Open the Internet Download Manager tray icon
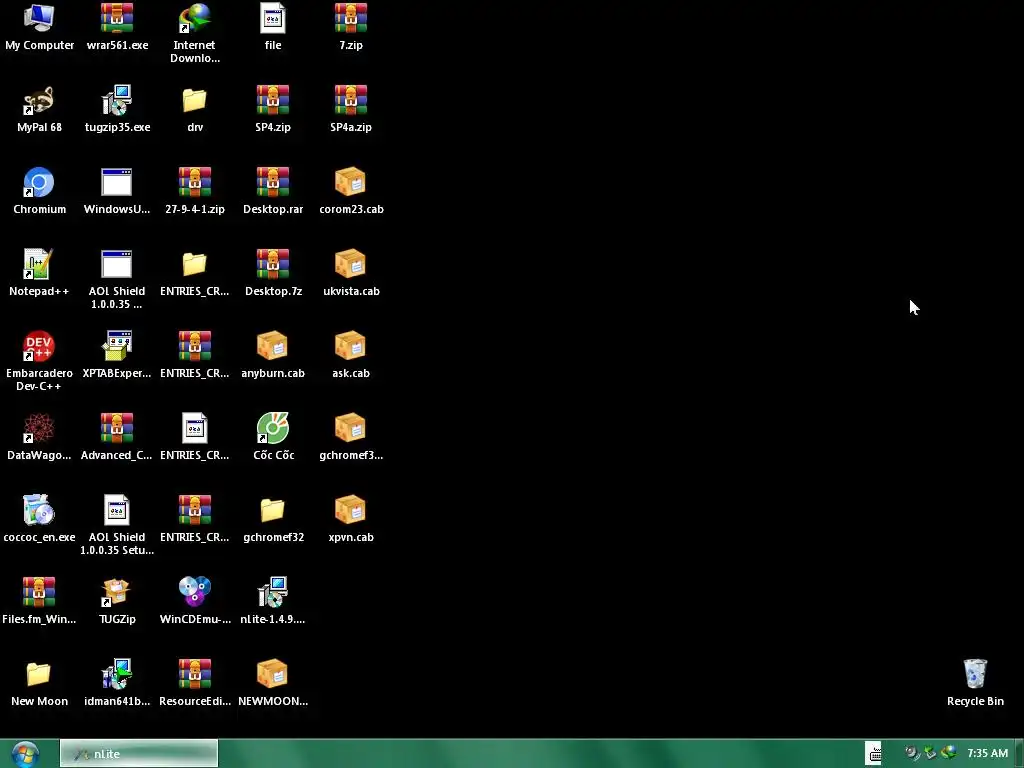The height and width of the screenshot is (768, 1024). (x=948, y=753)
